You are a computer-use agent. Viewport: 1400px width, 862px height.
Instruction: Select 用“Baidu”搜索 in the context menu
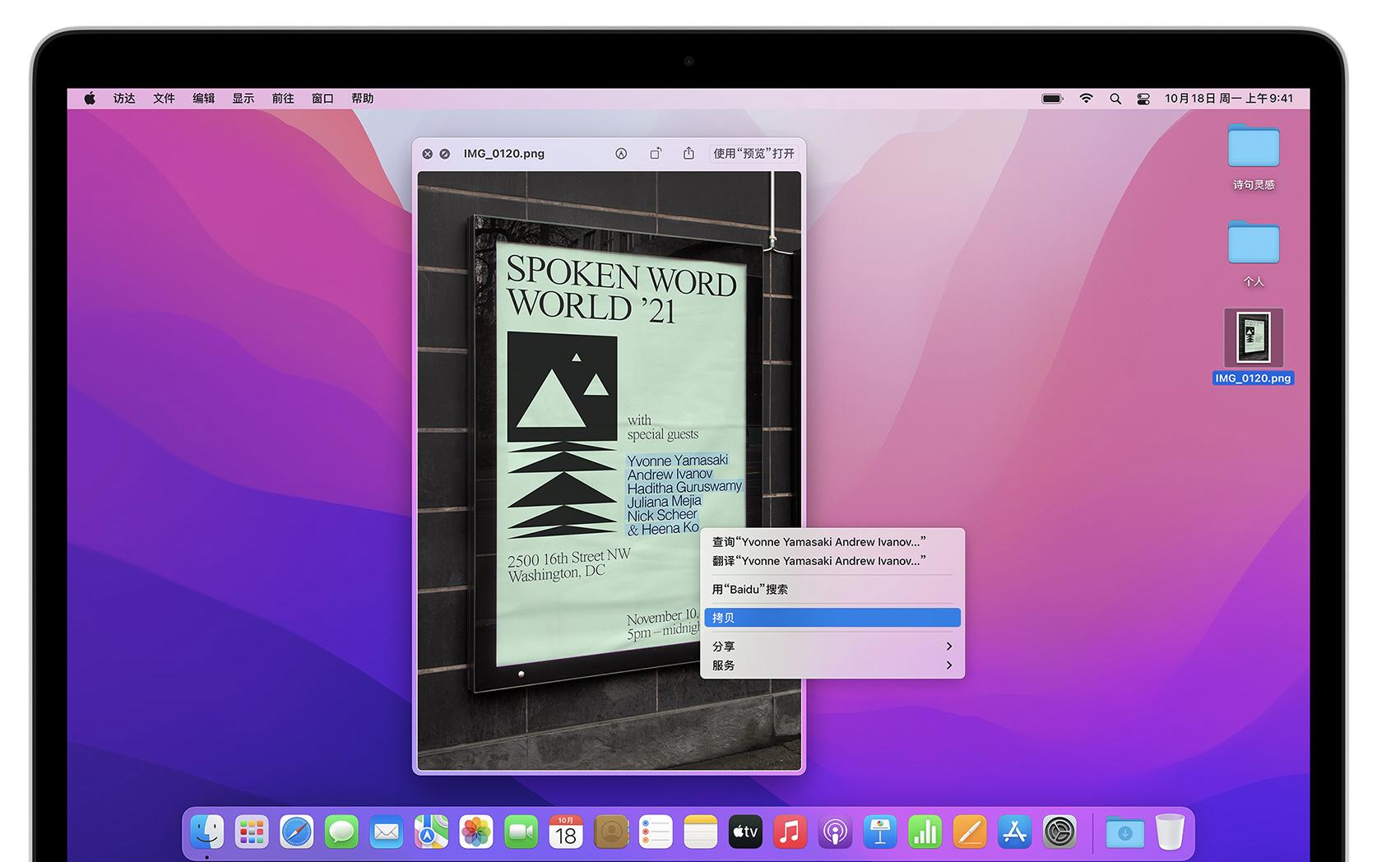click(750, 590)
